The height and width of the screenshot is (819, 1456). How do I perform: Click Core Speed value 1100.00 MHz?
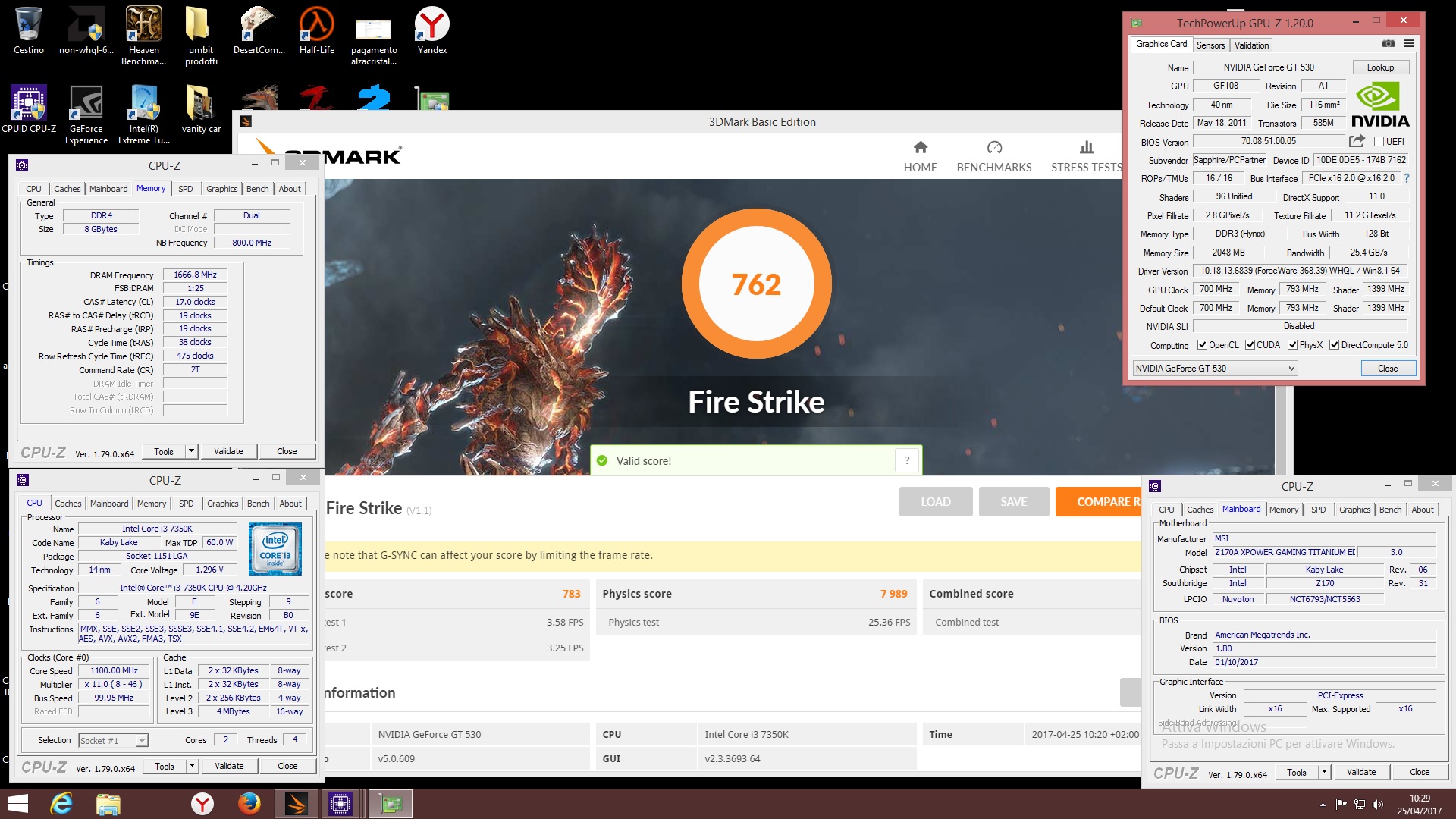(114, 670)
